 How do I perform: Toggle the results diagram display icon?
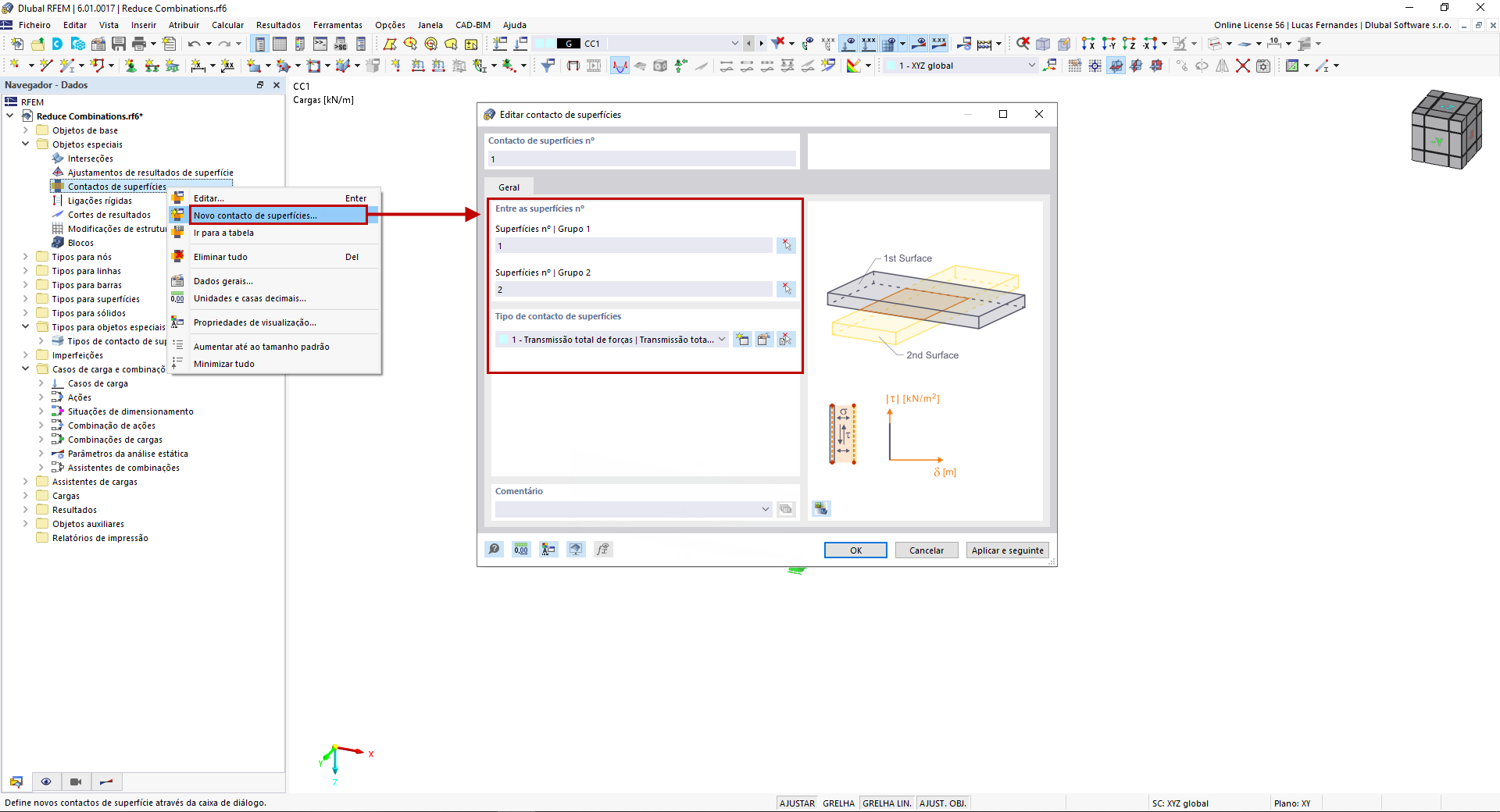(x=620, y=66)
